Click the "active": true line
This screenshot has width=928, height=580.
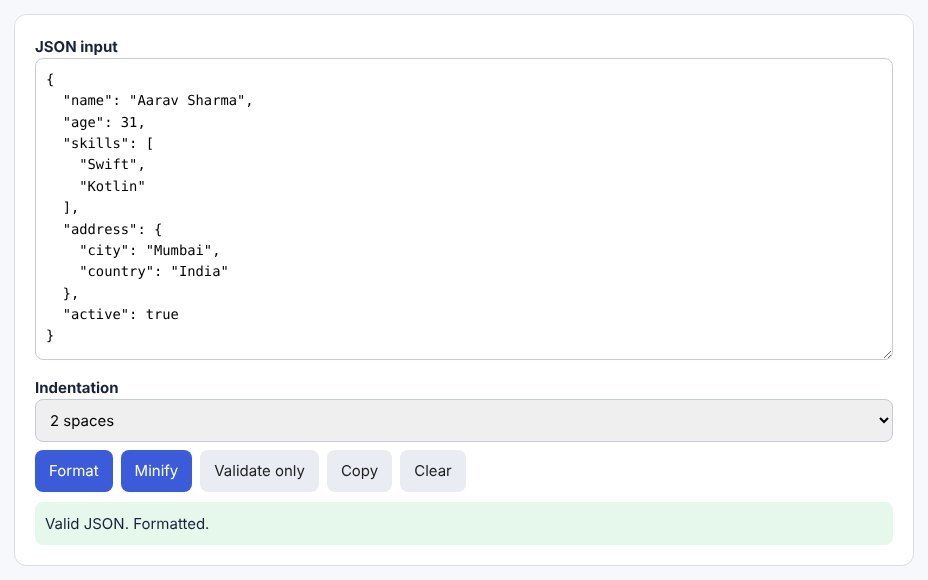(x=121, y=314)
